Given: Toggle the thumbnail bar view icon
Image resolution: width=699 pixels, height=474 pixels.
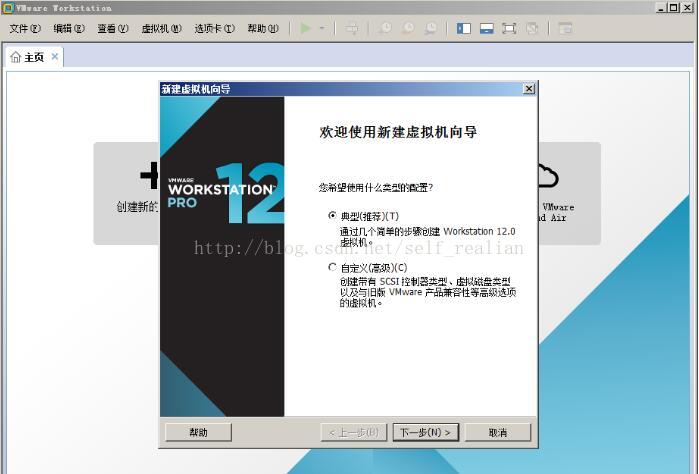Looking at the screenshot, I should click(486, 29).
